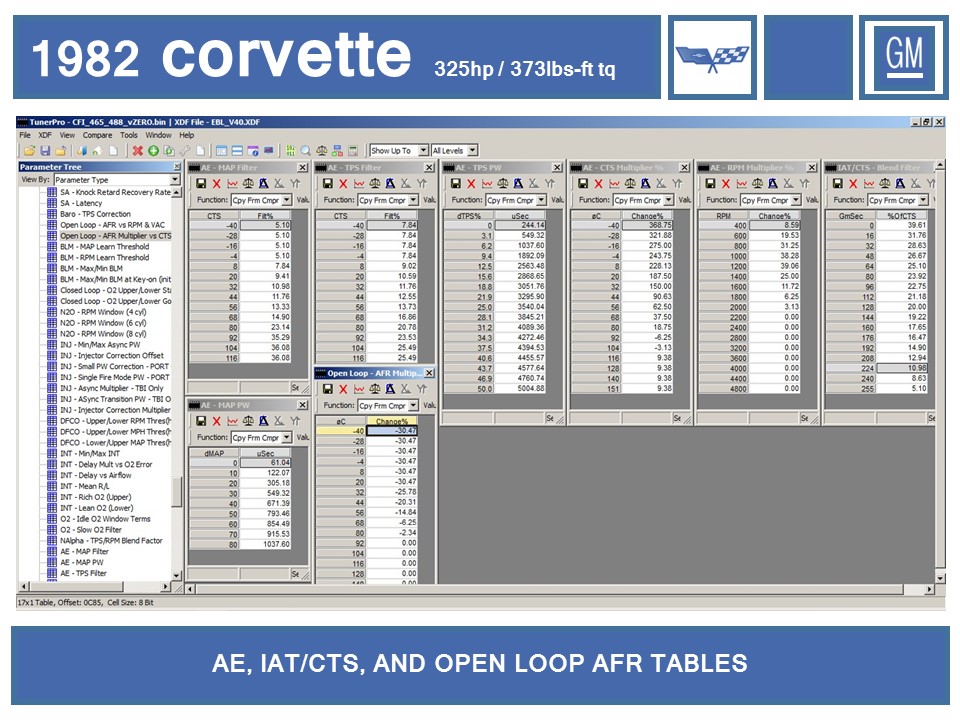Open the View menu
The width and height of the screenshot is (960, 720).
[x=67, y=135]
